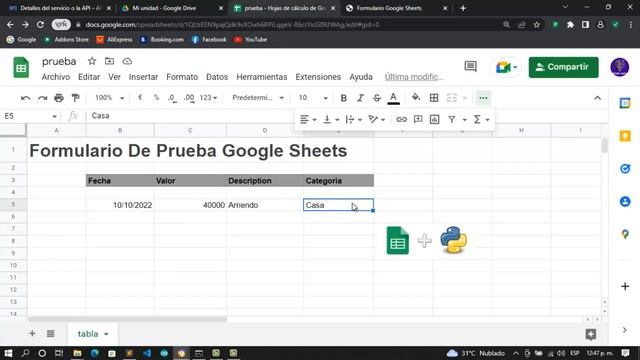This screenshot has width=640, height=360.
Task: Increase decimal places icon
Action: 189,98
